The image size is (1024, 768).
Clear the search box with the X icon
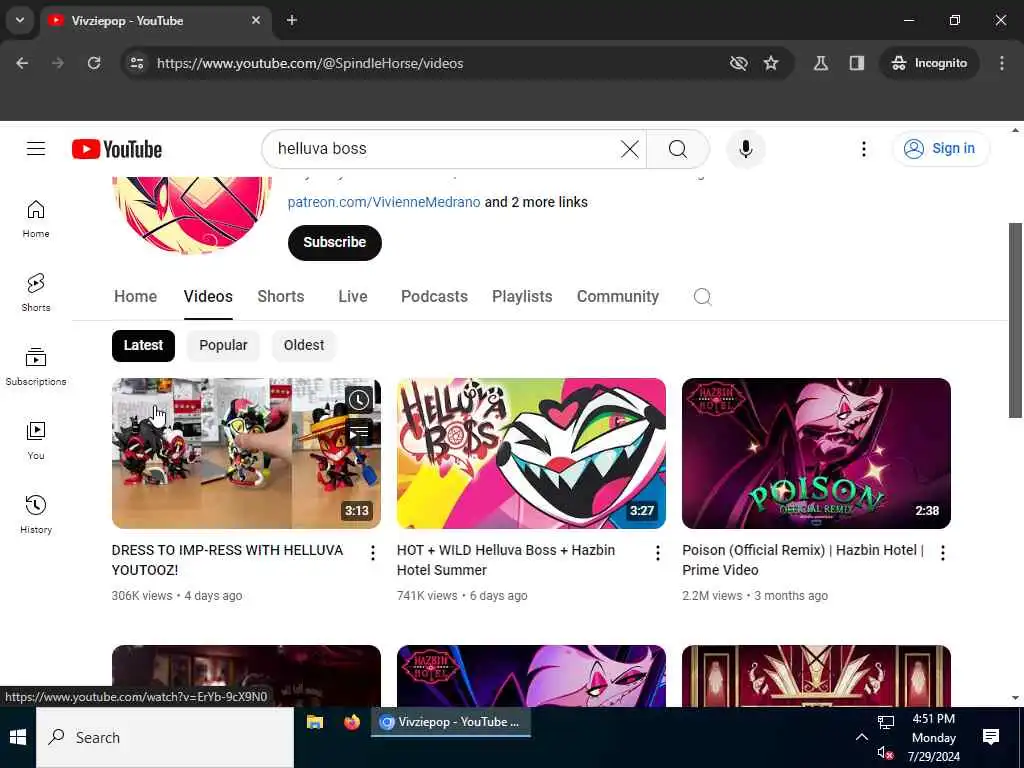click(x=630, y=149)
